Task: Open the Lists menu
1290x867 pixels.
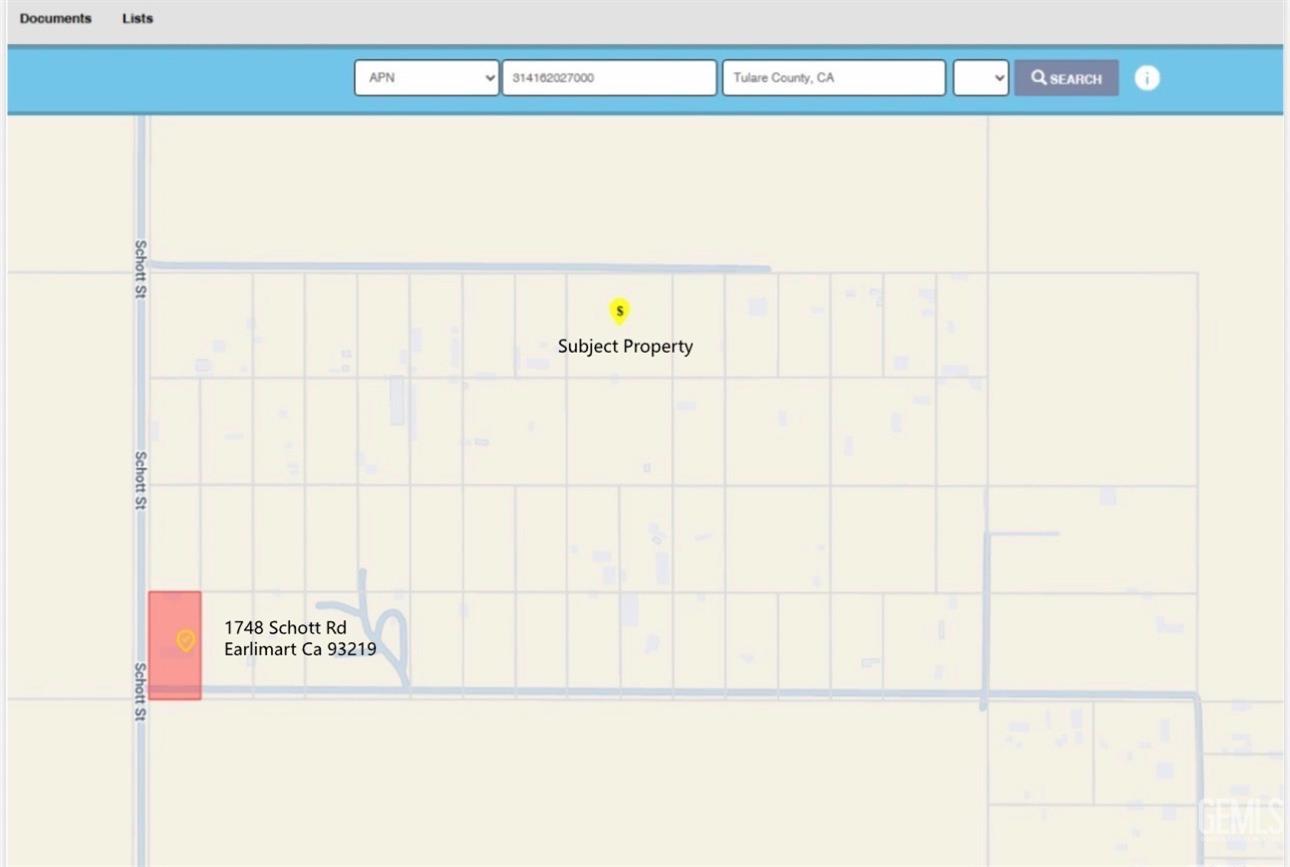Action: 138,18
